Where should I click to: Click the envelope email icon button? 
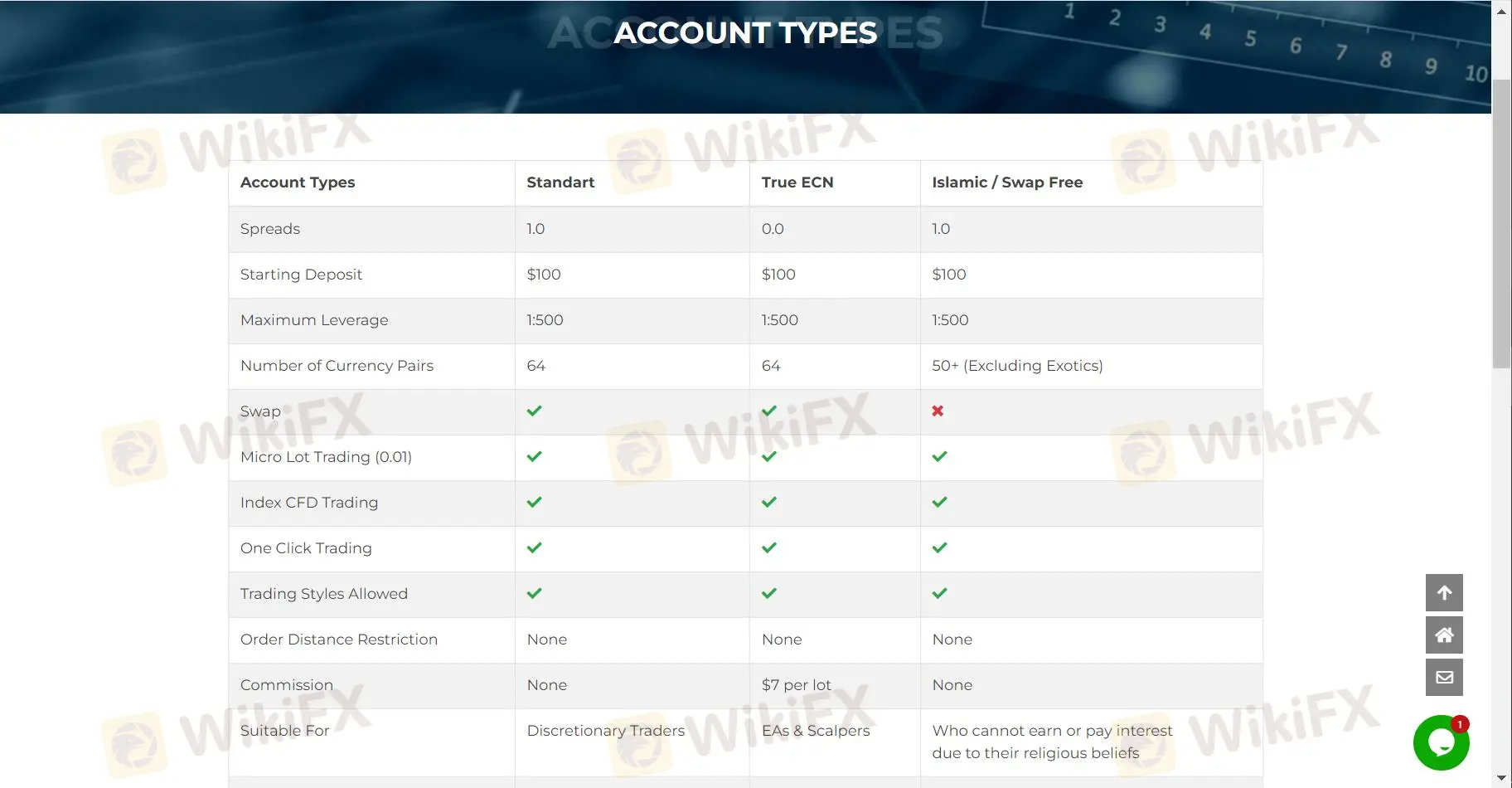(x=1444, y=678)
